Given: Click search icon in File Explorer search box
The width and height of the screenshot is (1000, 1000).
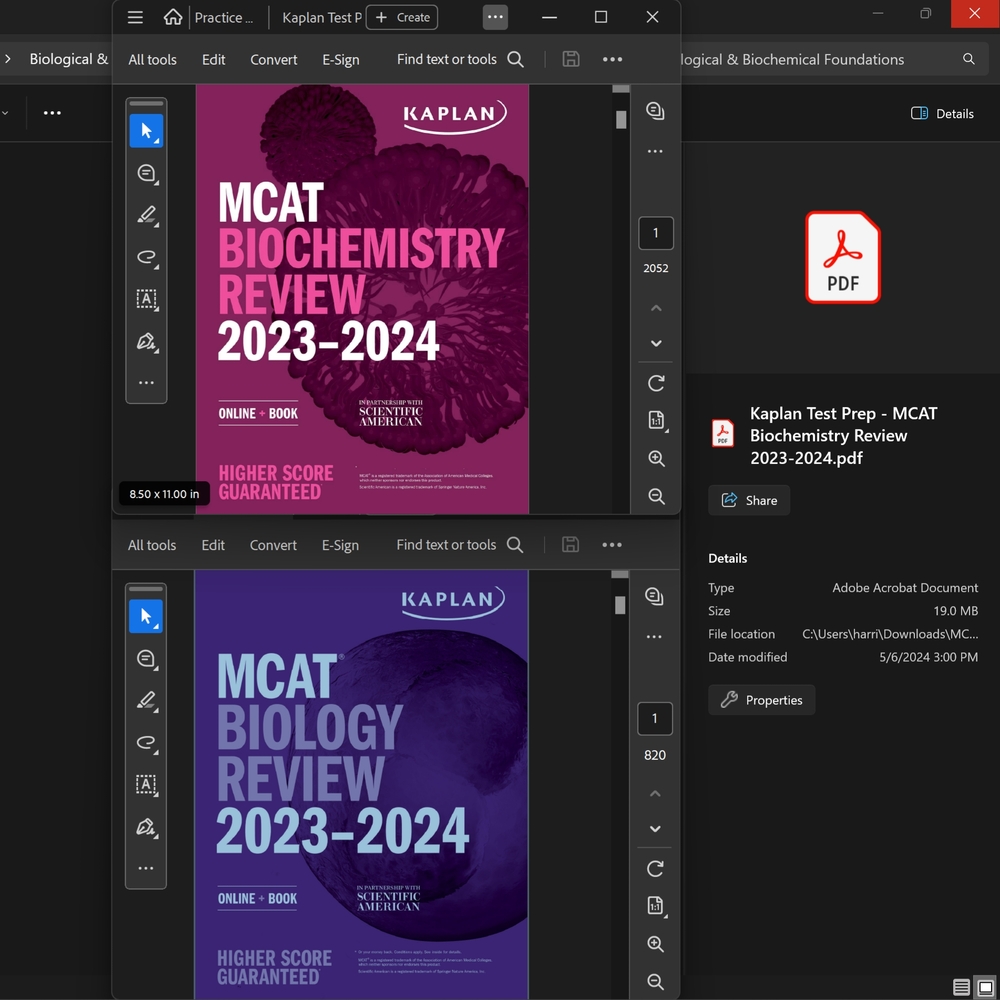Looking at the screenshot, I should click(x=968, y=59).
